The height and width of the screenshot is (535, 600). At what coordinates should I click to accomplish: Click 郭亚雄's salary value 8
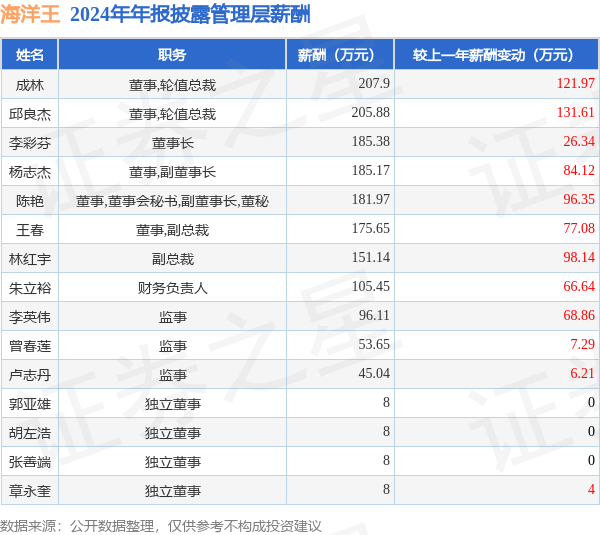point(386,403)
